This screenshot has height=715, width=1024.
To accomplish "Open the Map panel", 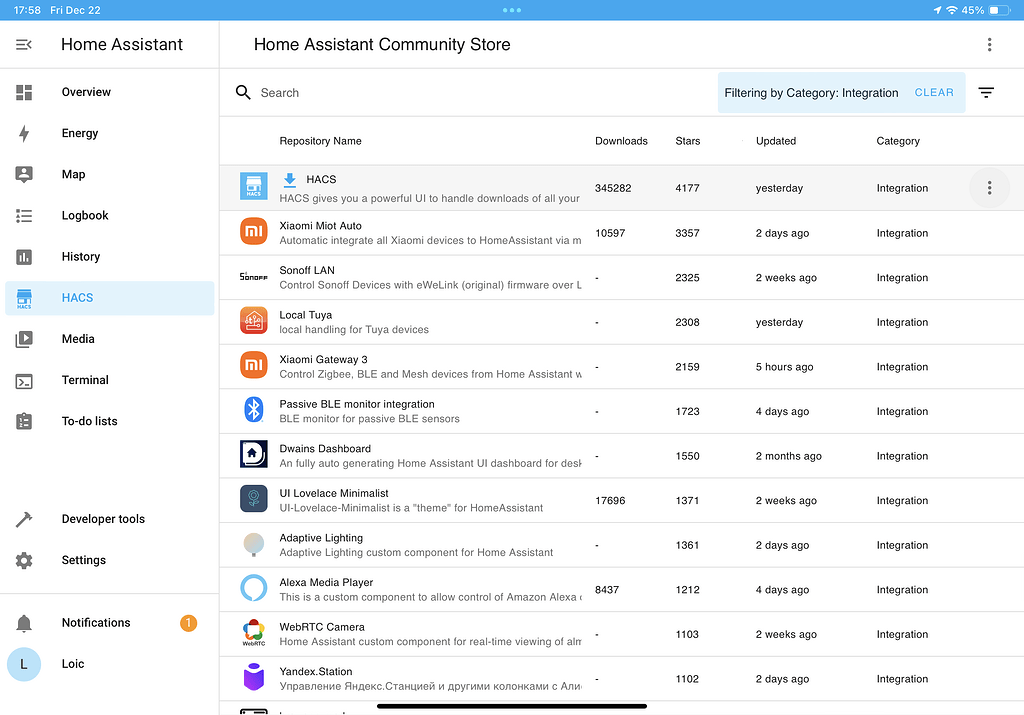I will [x=73, y=174].
